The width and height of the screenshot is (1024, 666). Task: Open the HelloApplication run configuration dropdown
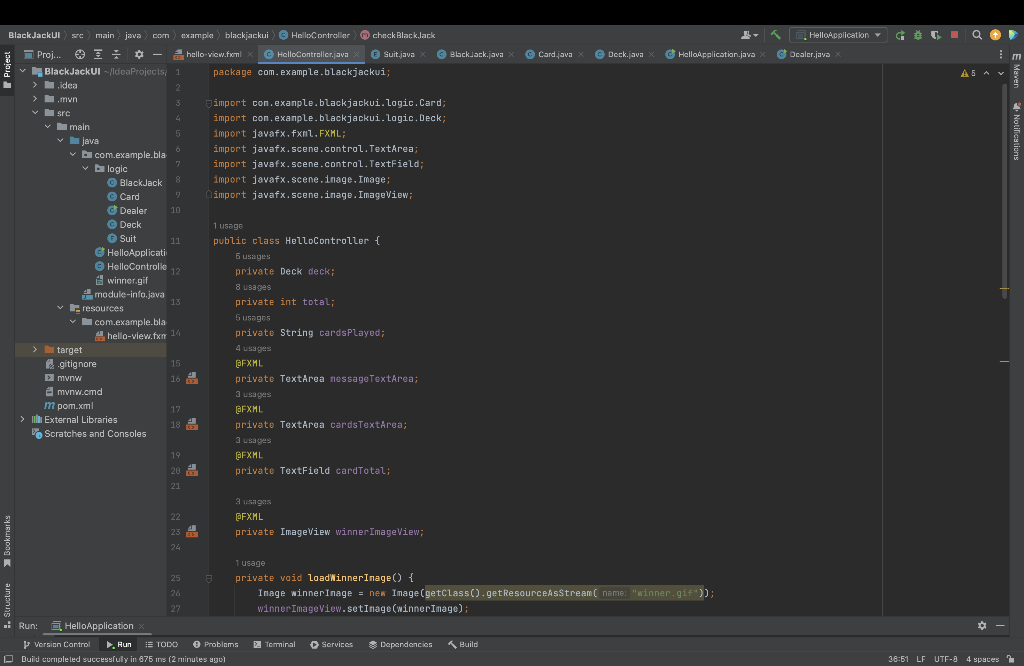coord(838,35)
